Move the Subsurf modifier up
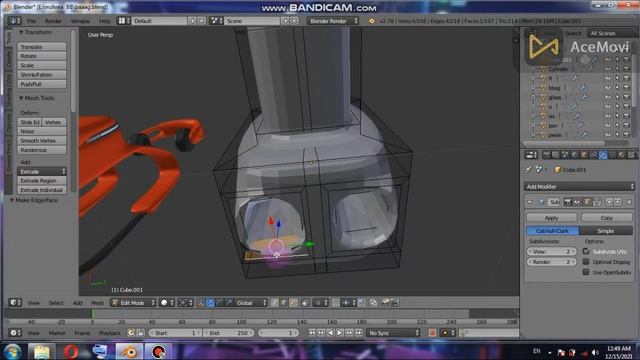This screenshot has height=360, width=640. [x=609, y=202]
